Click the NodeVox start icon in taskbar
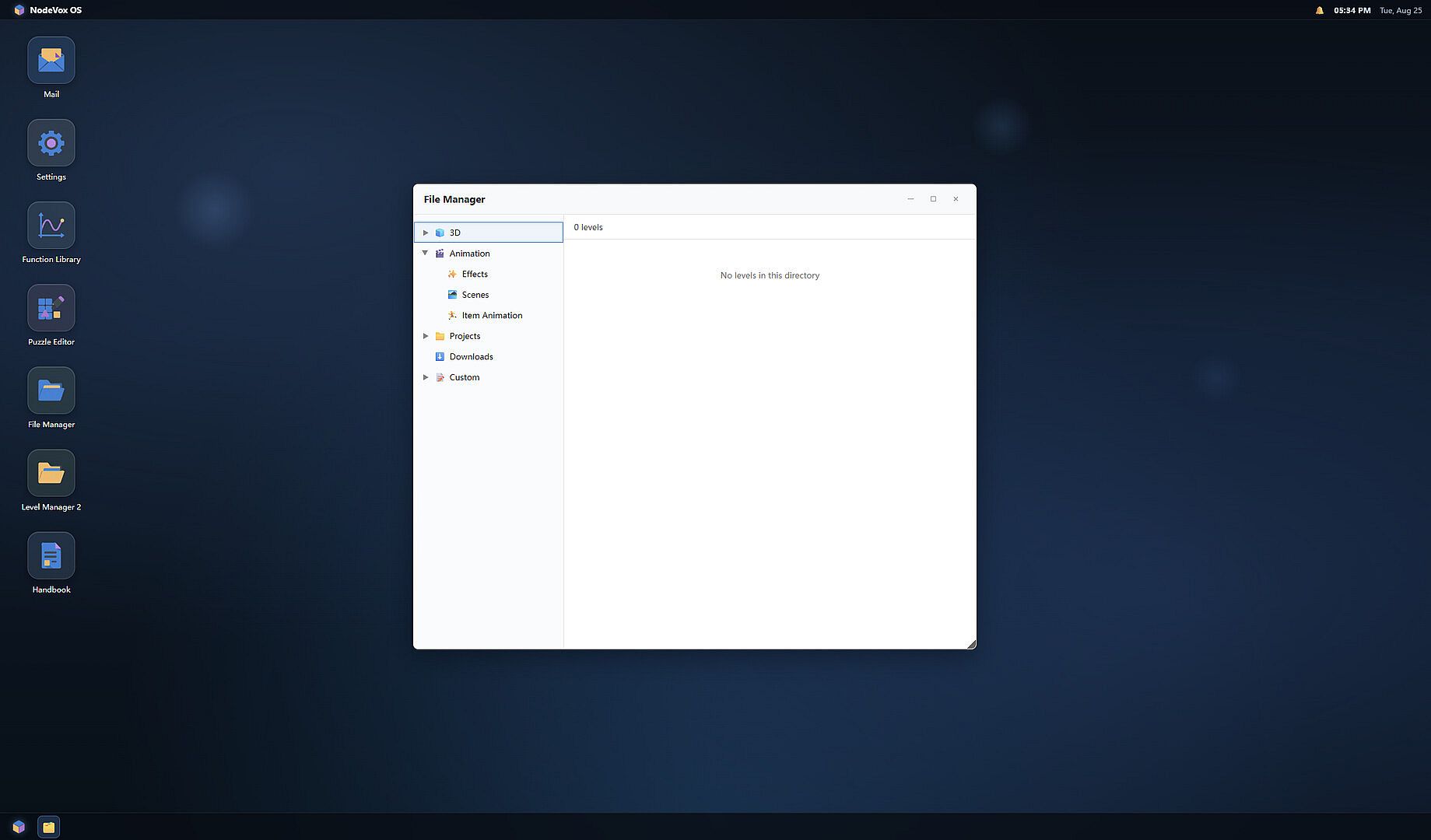Screen dimensions: 1431x840 pos(19,827)
